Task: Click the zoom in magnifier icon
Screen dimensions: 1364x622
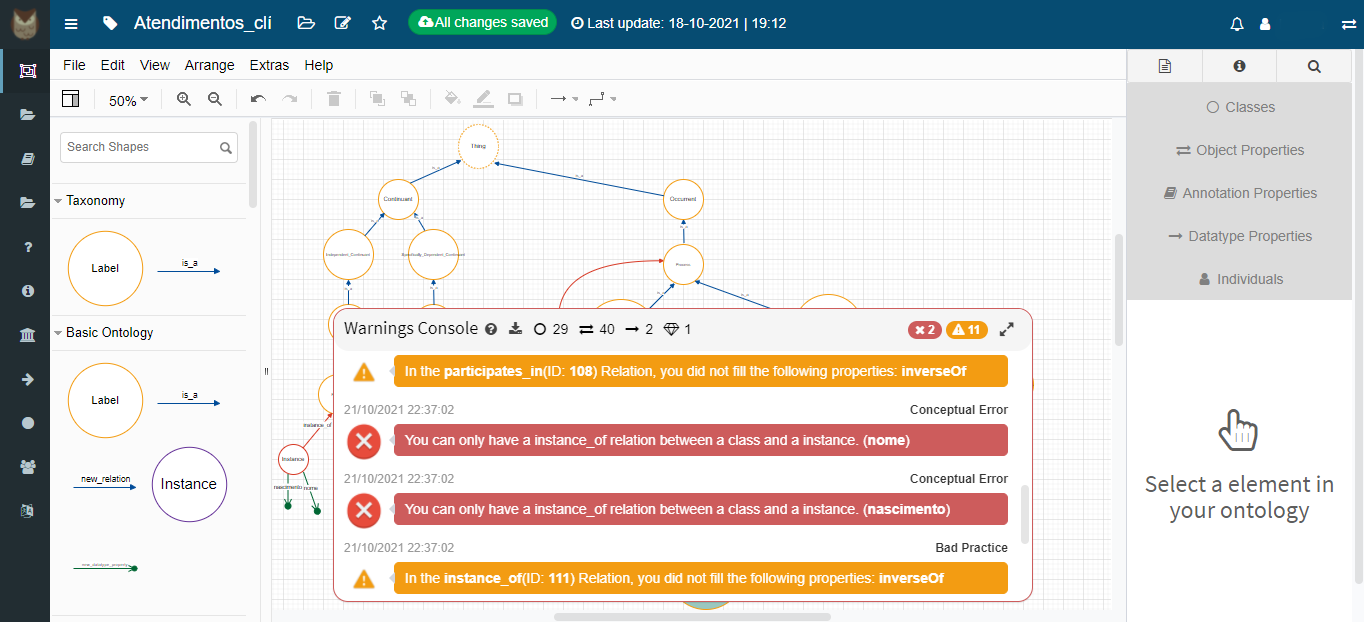Action: pos(183,99)
